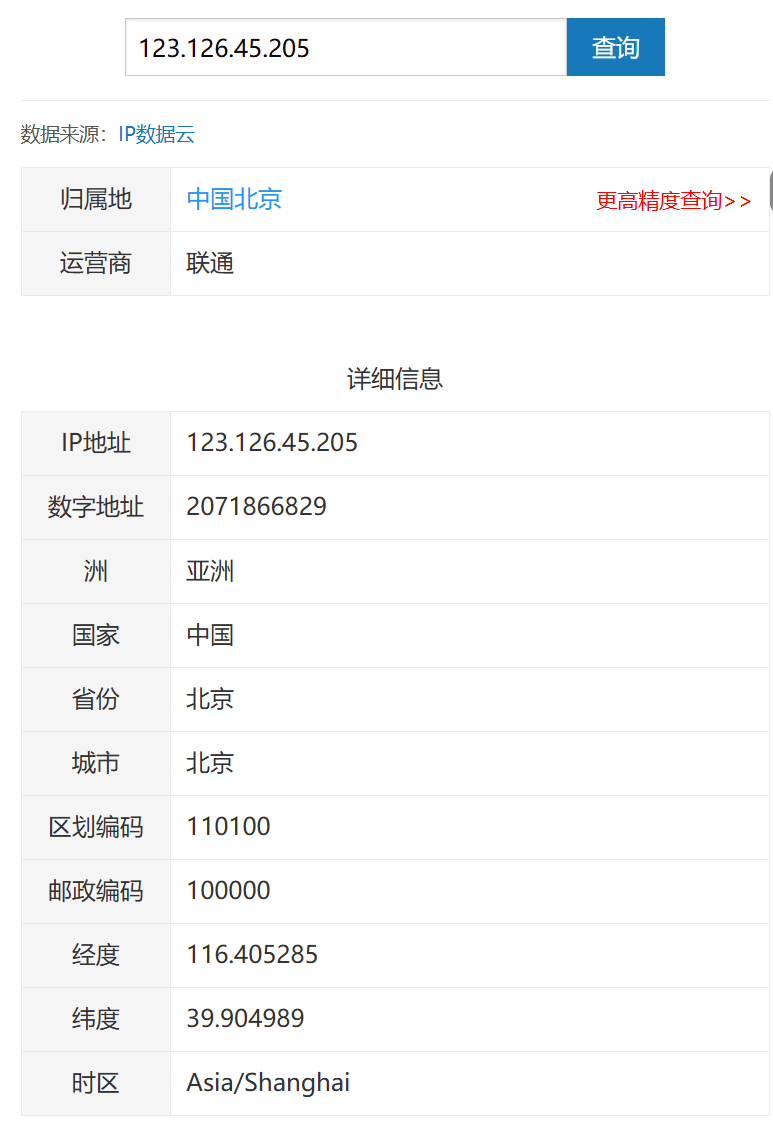
Task: Click the blue 查询 query button
Action: pos(616,47)
